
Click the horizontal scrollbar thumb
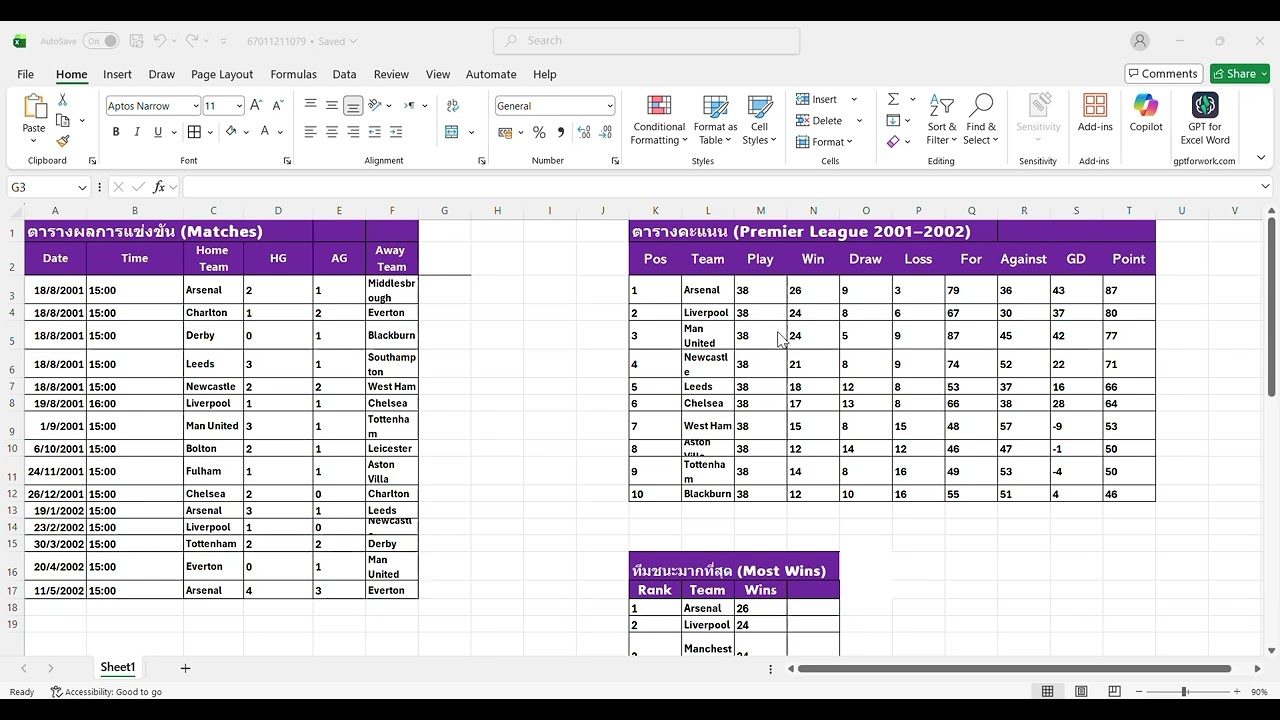(x=1014, y=668)
